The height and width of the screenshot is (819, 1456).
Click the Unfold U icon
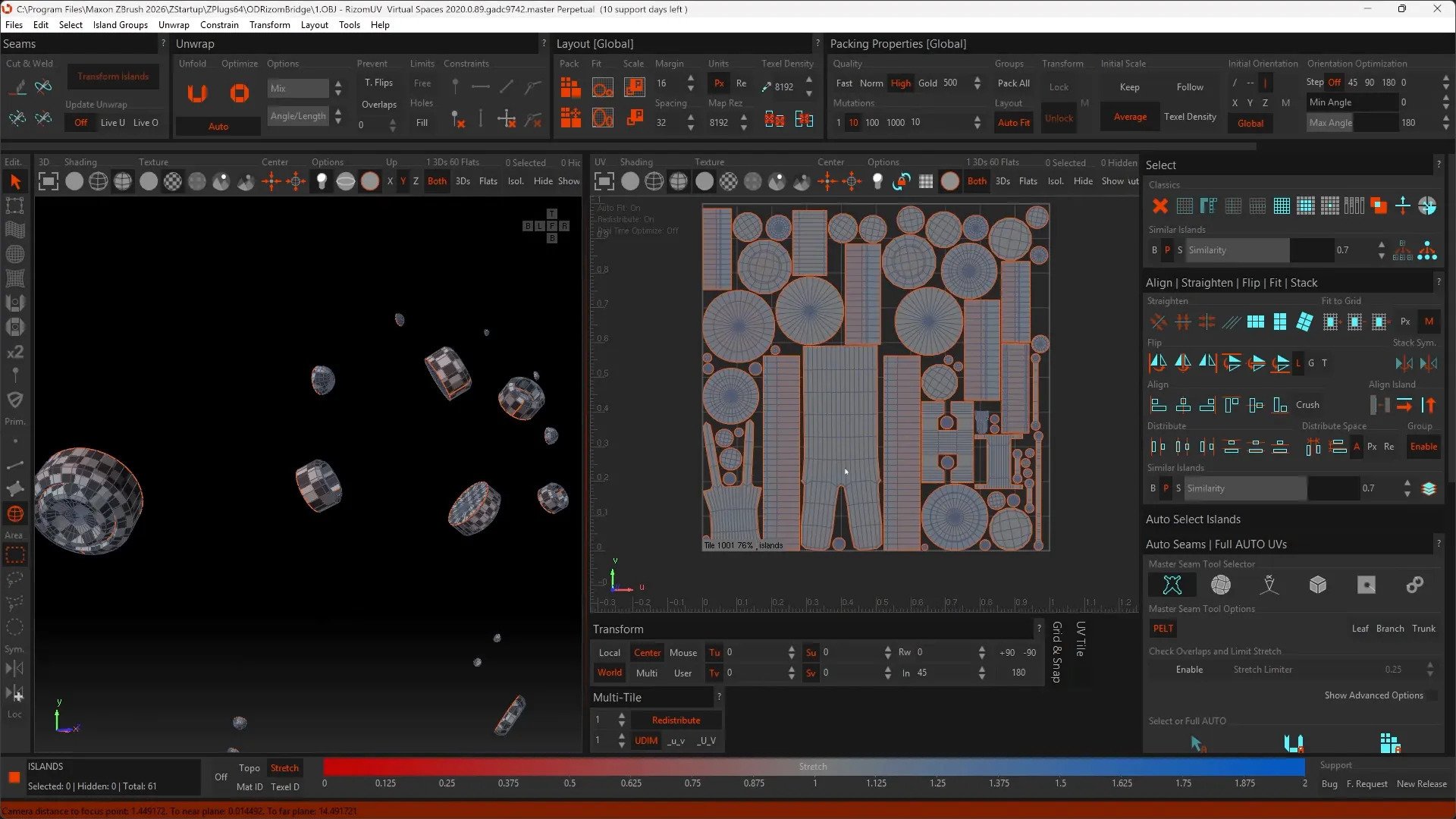[197, 93]
